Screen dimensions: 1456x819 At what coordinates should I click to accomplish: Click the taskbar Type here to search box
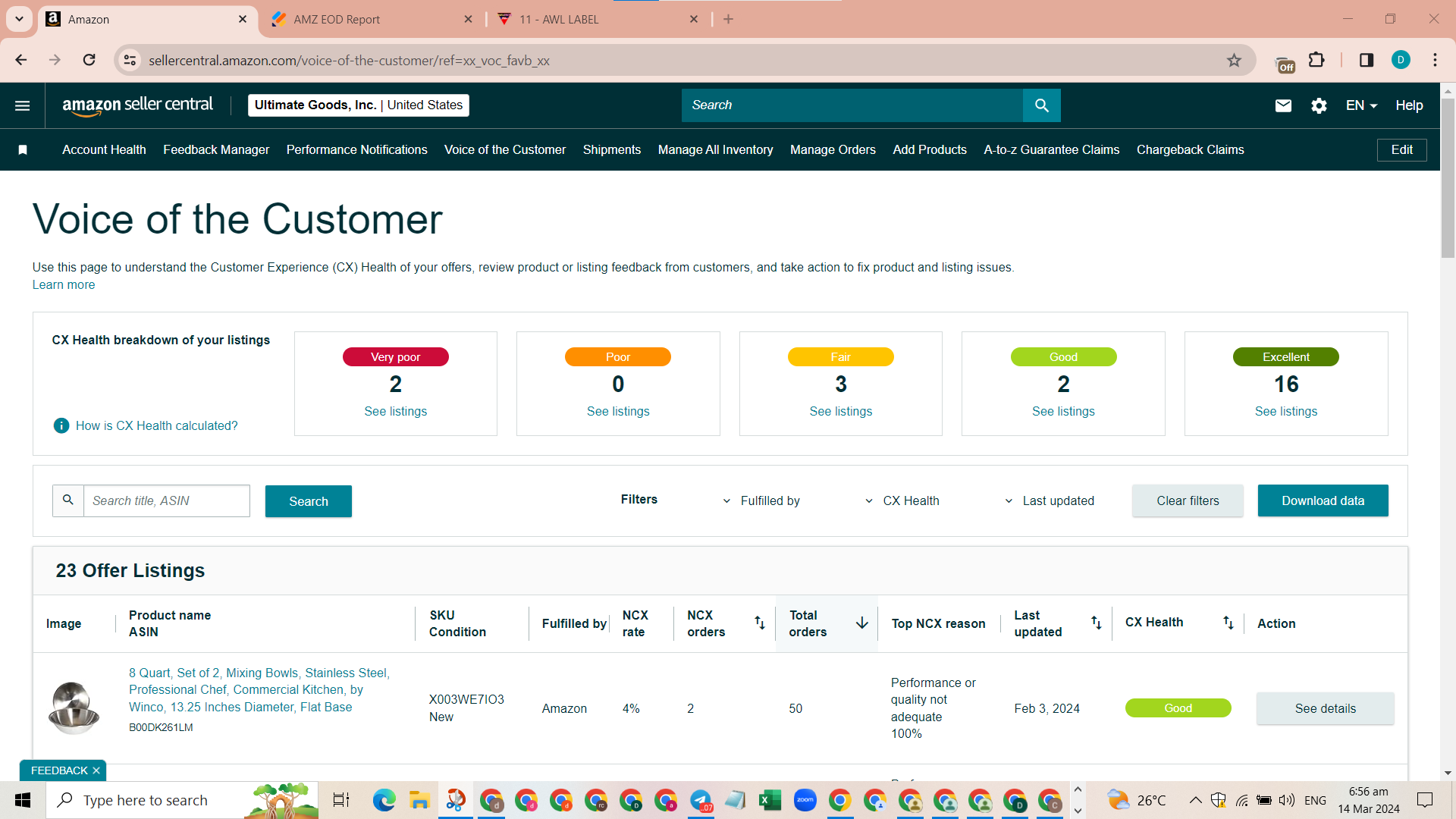click(182, 800)
